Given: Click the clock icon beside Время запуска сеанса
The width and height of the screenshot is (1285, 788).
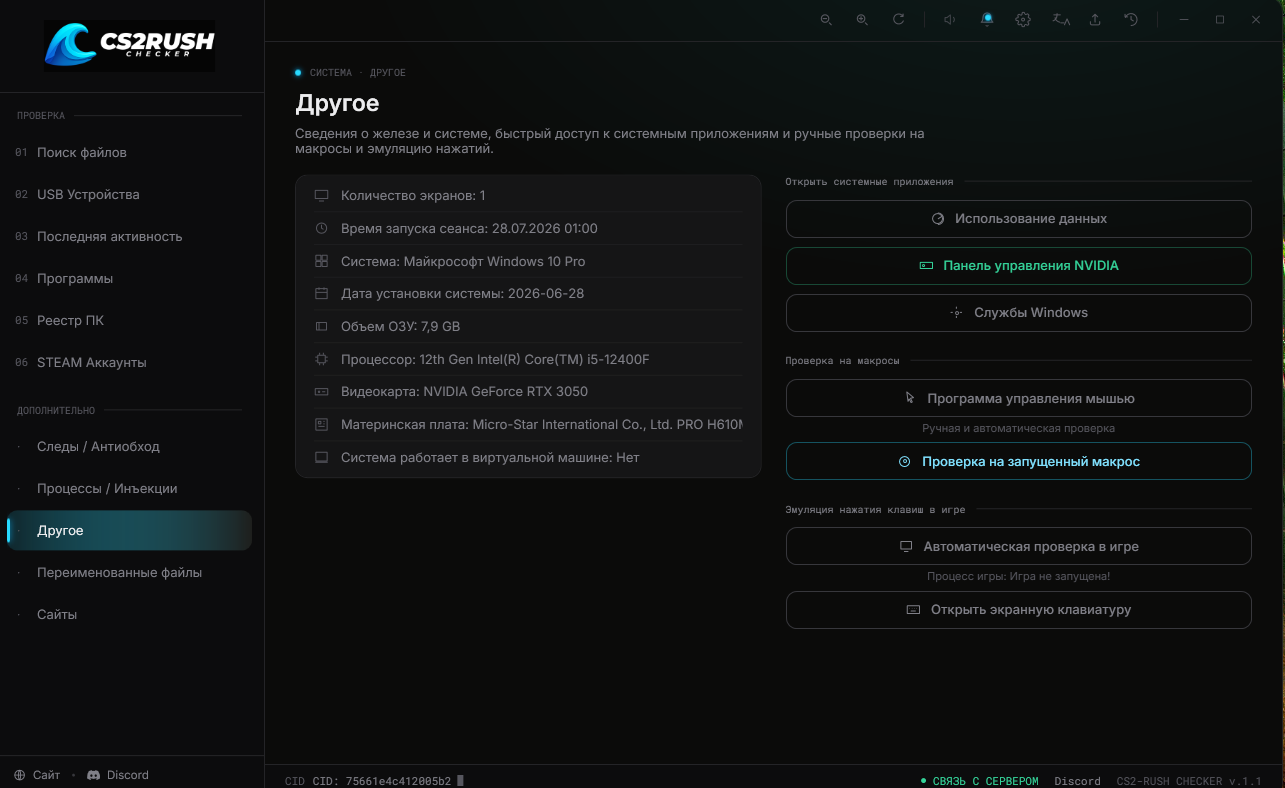Looking at the screenshot, I should (321, 229).
